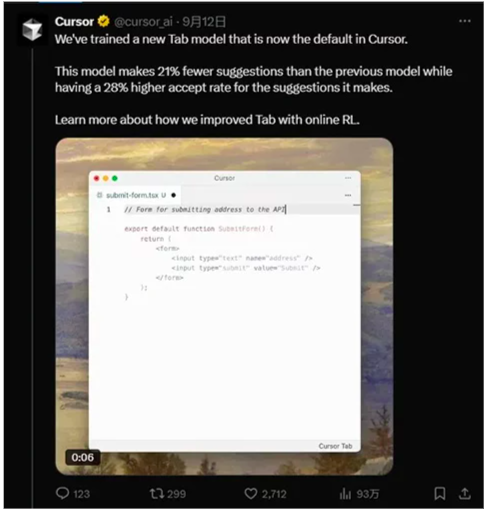Play the embedded Cursor Tab video
Screen dimensions: 490x509
click(224, 306)
